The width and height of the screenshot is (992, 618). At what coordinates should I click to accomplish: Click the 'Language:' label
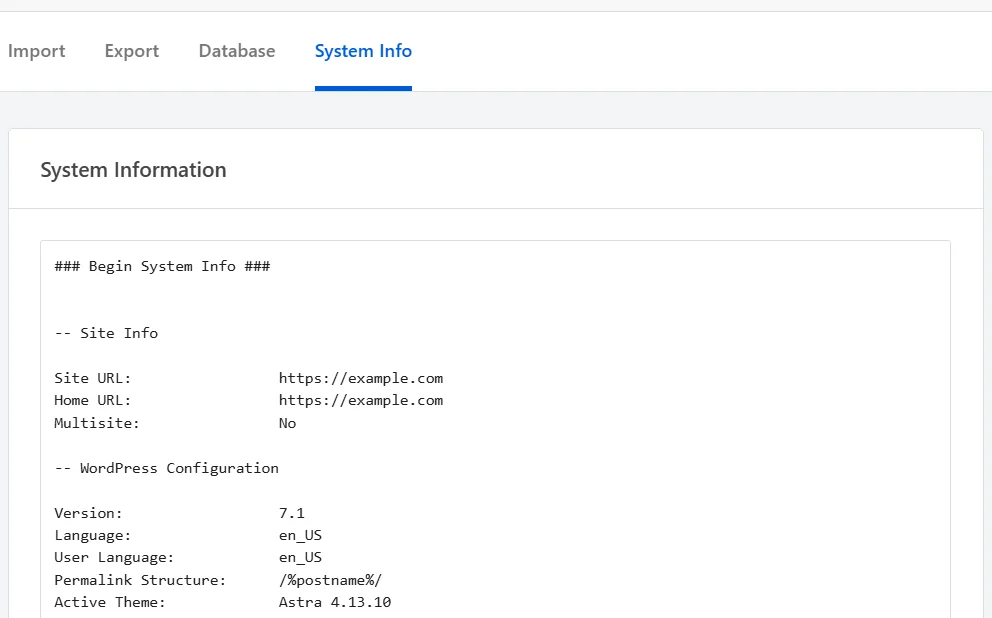(92, 535)
